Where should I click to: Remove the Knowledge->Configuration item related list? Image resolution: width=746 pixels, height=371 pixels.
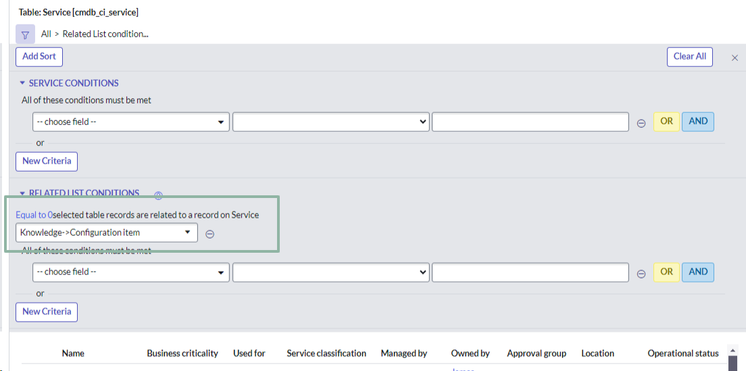(210, 234)
